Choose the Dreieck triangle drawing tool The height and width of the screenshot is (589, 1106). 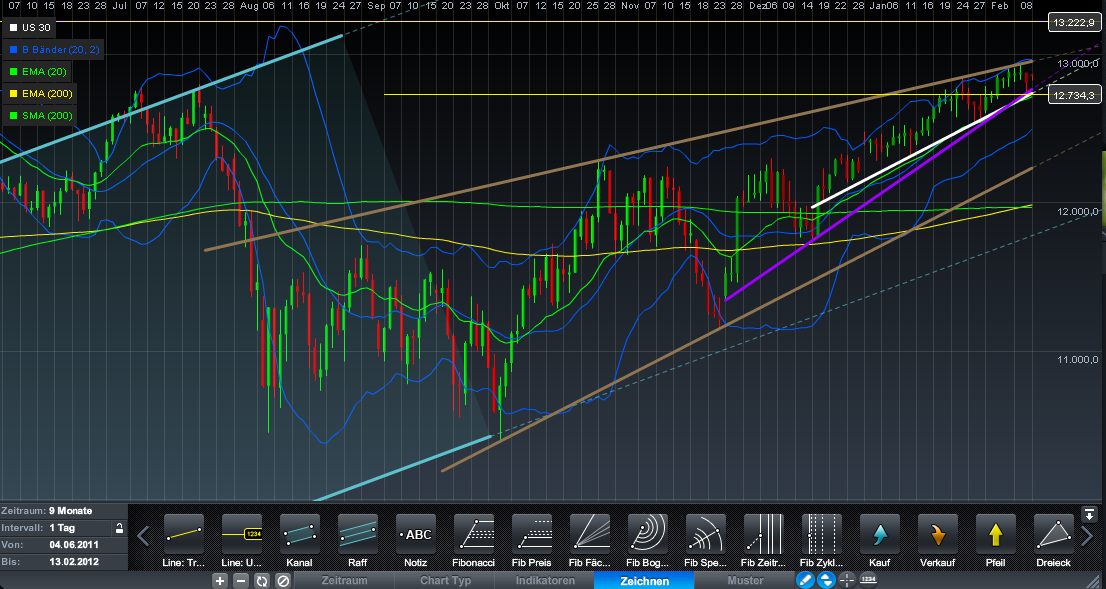[1054, 534]
